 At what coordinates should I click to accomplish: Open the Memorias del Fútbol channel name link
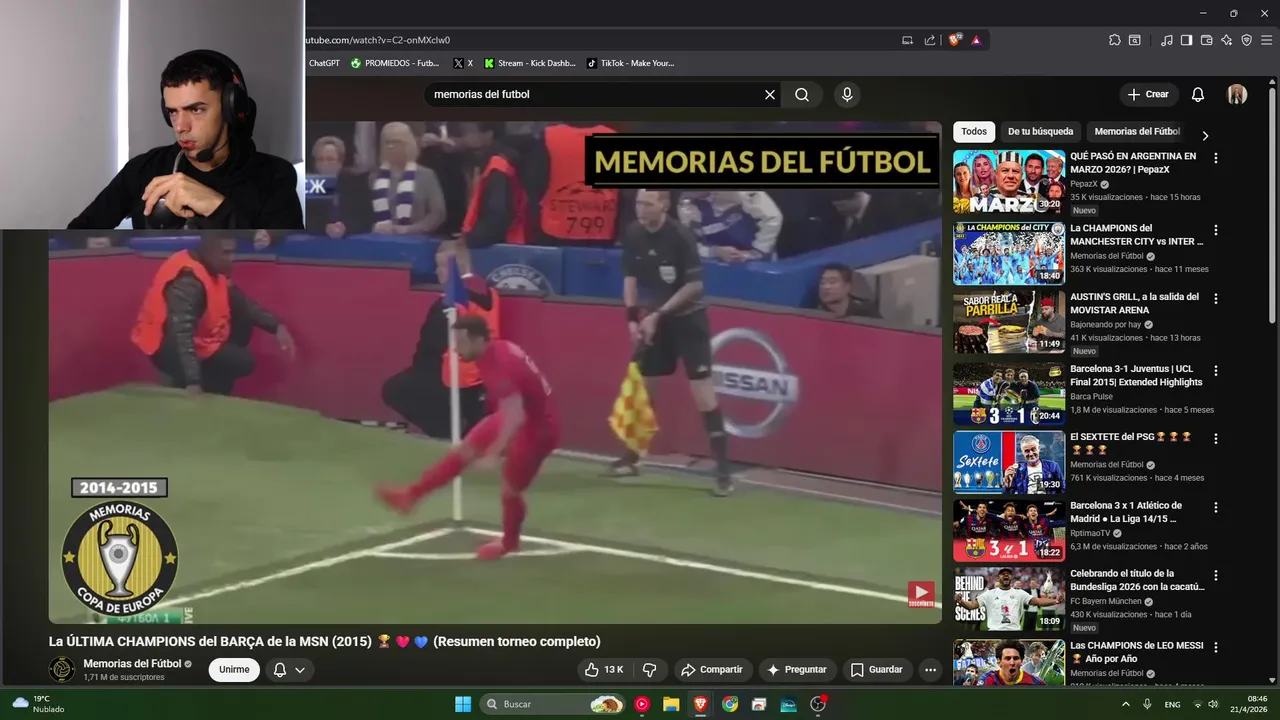132,664
